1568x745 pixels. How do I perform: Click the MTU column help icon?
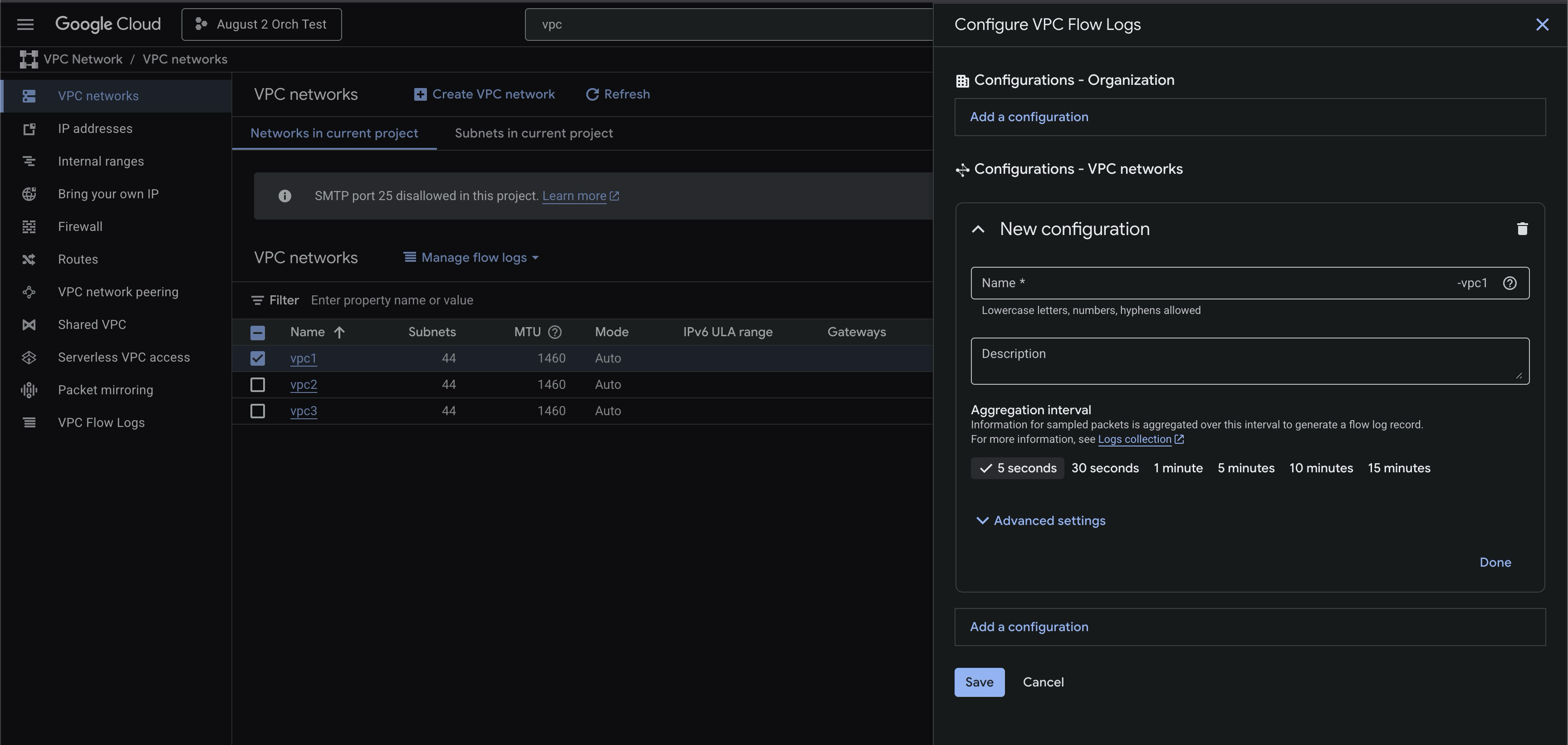click(x=554, y=332)
